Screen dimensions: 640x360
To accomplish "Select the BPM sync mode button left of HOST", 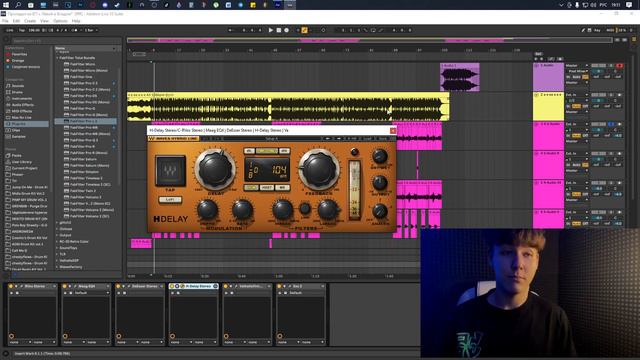I will click(251, 187).
